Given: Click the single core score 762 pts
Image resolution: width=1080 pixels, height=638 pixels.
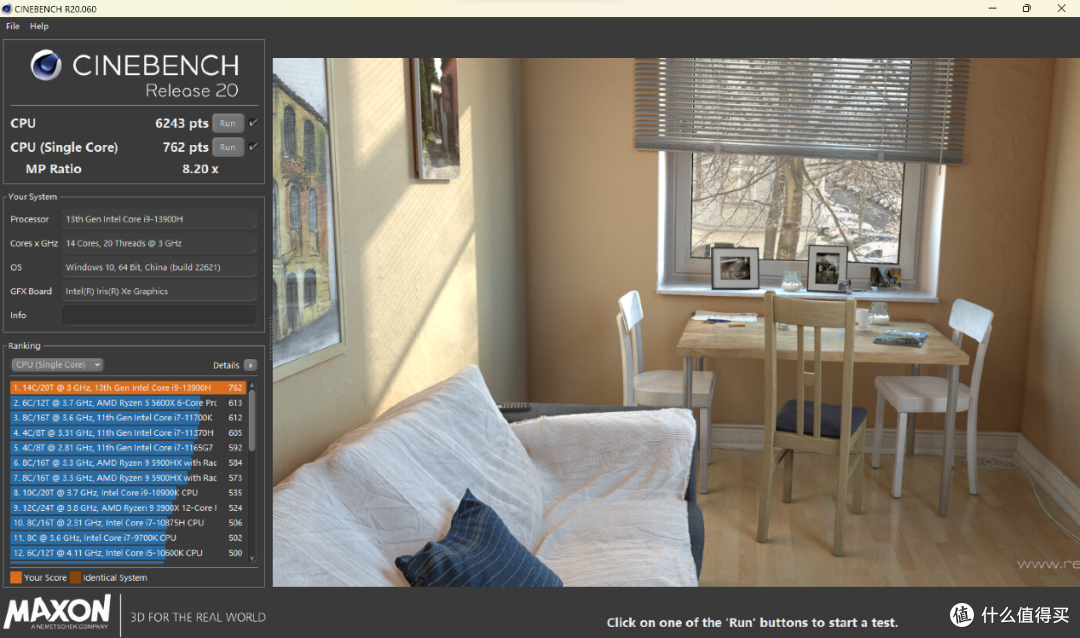Looking at the screenshot, I should click(185, 147).
